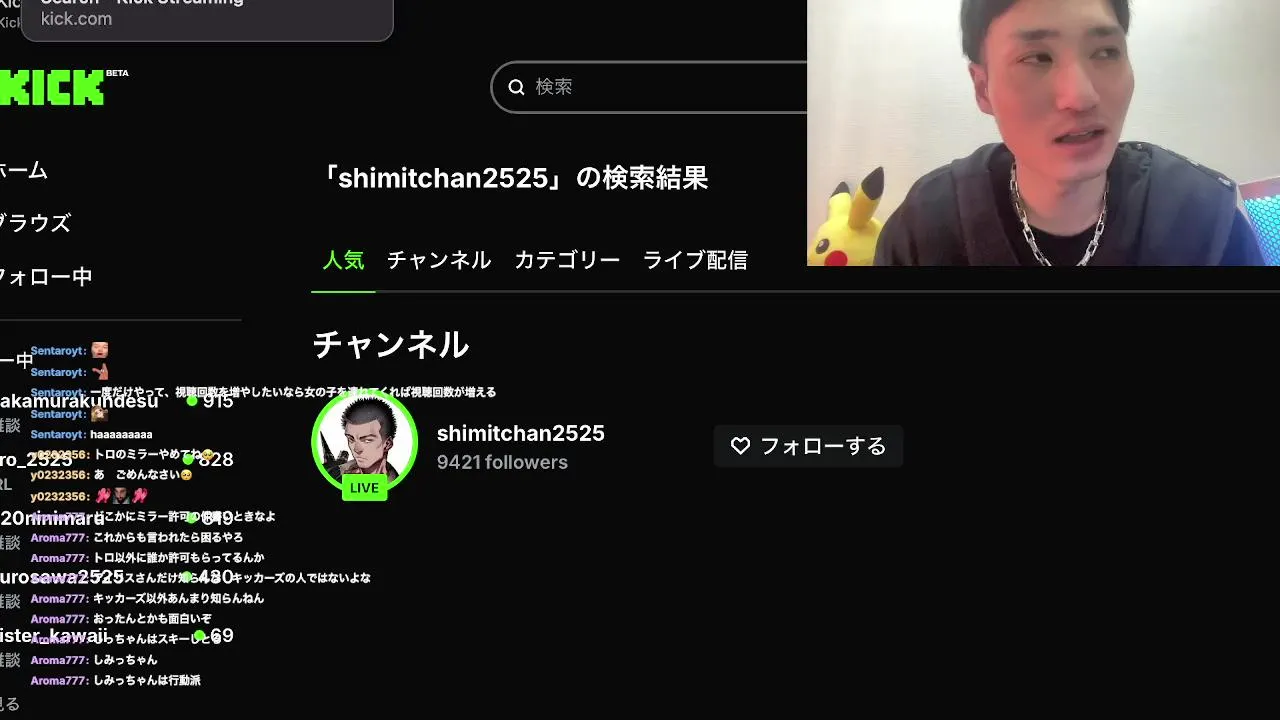1280x720 pixels.
Task: Click the green live dot beside 915
Action: click(x=192, y=400)
